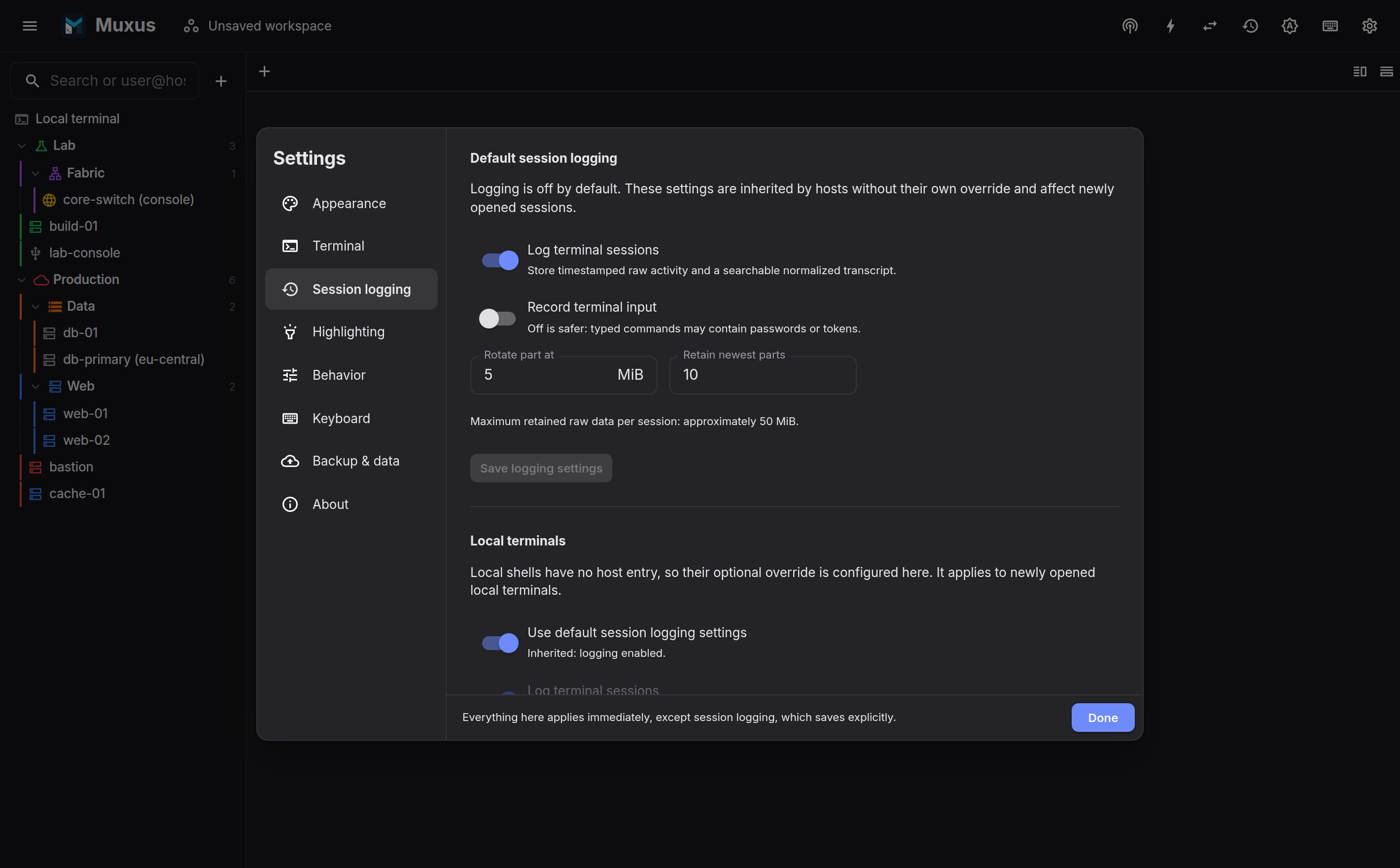Open settings gear in top toolbar

coord(1369,26)
